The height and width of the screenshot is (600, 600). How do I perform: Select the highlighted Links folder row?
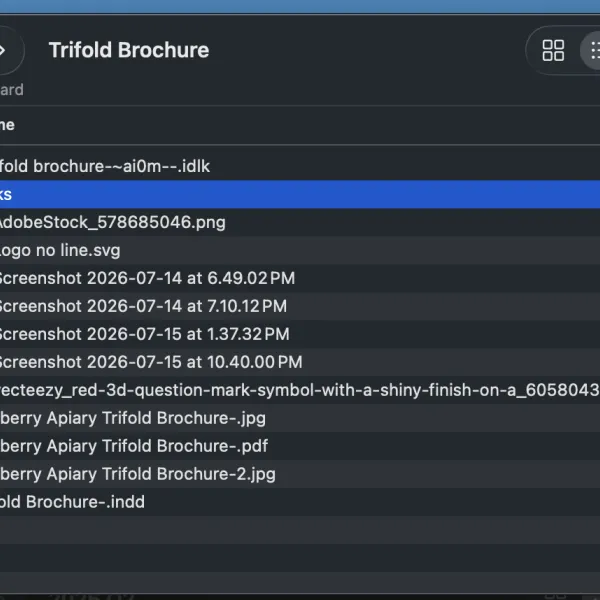pos(300,194)
